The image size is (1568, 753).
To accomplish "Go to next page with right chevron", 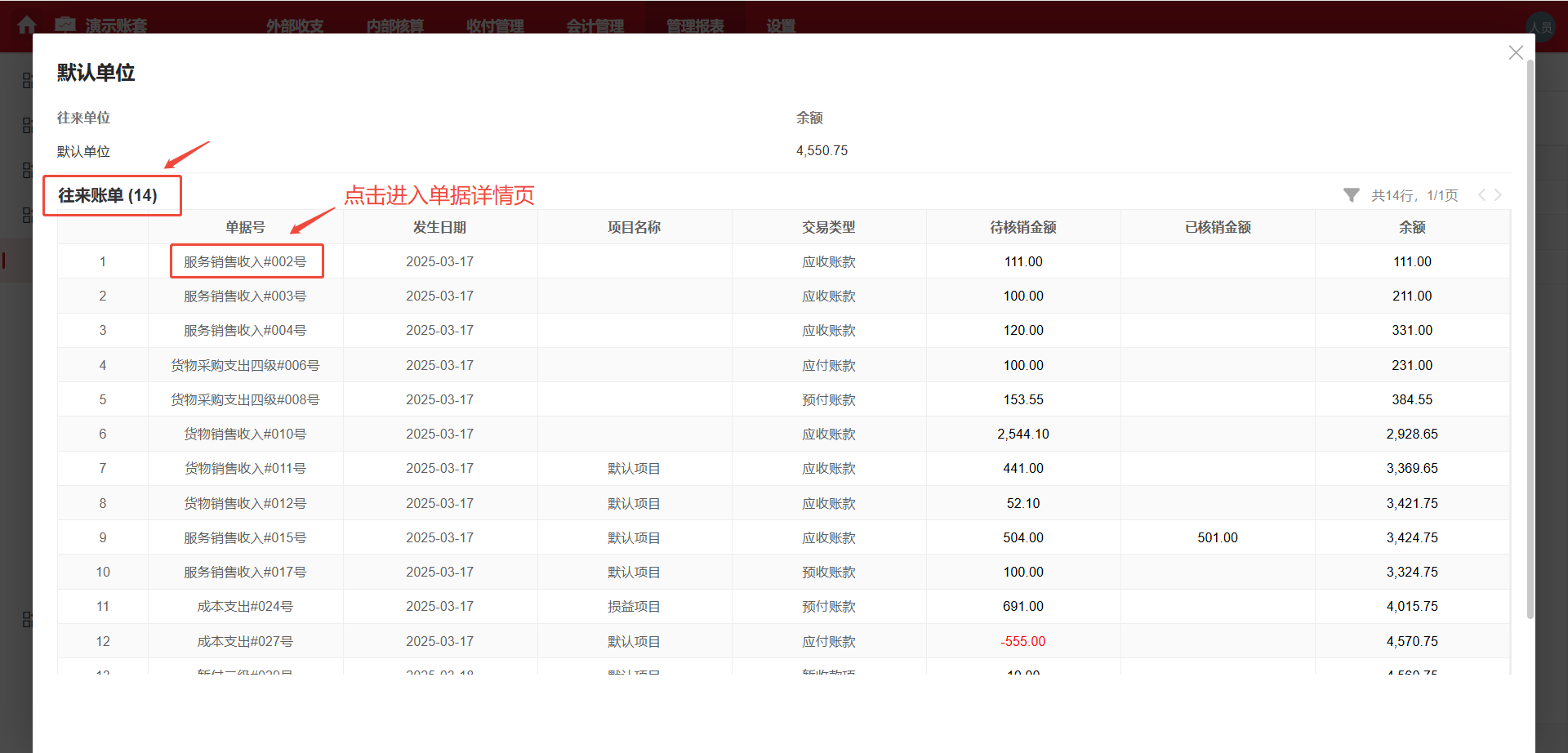I will click(x=1499, y=194).
